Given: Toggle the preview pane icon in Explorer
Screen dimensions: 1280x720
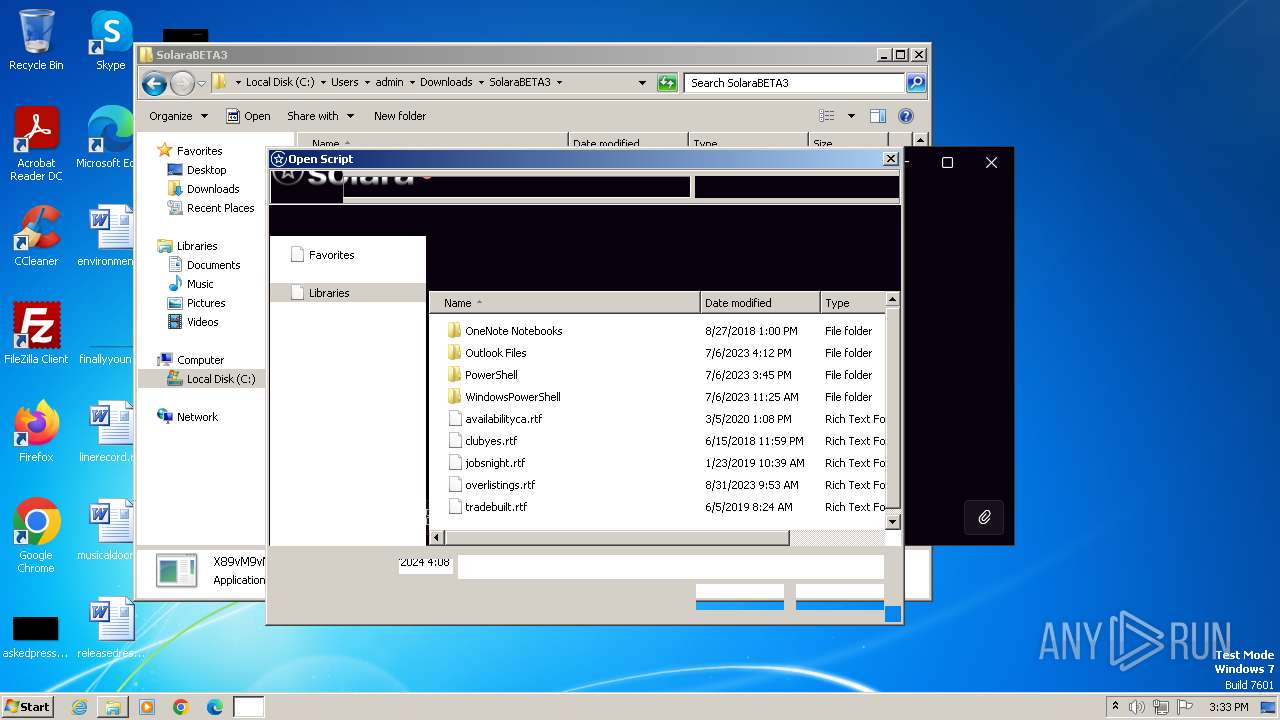Looking at the screenshot, I should pos(877,116).
